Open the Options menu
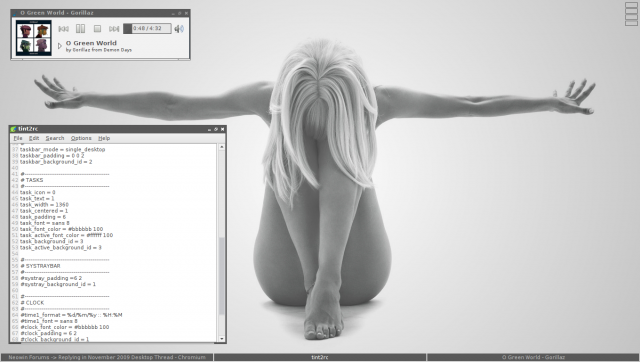The height and width of the screenshot is (362, 640). click(x=81, y=138)
